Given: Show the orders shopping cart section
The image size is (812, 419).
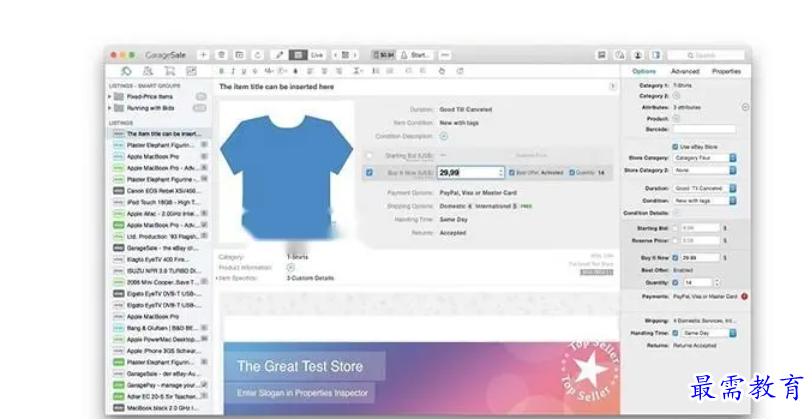Looking at the screenshot, I should tap(169, 71).
